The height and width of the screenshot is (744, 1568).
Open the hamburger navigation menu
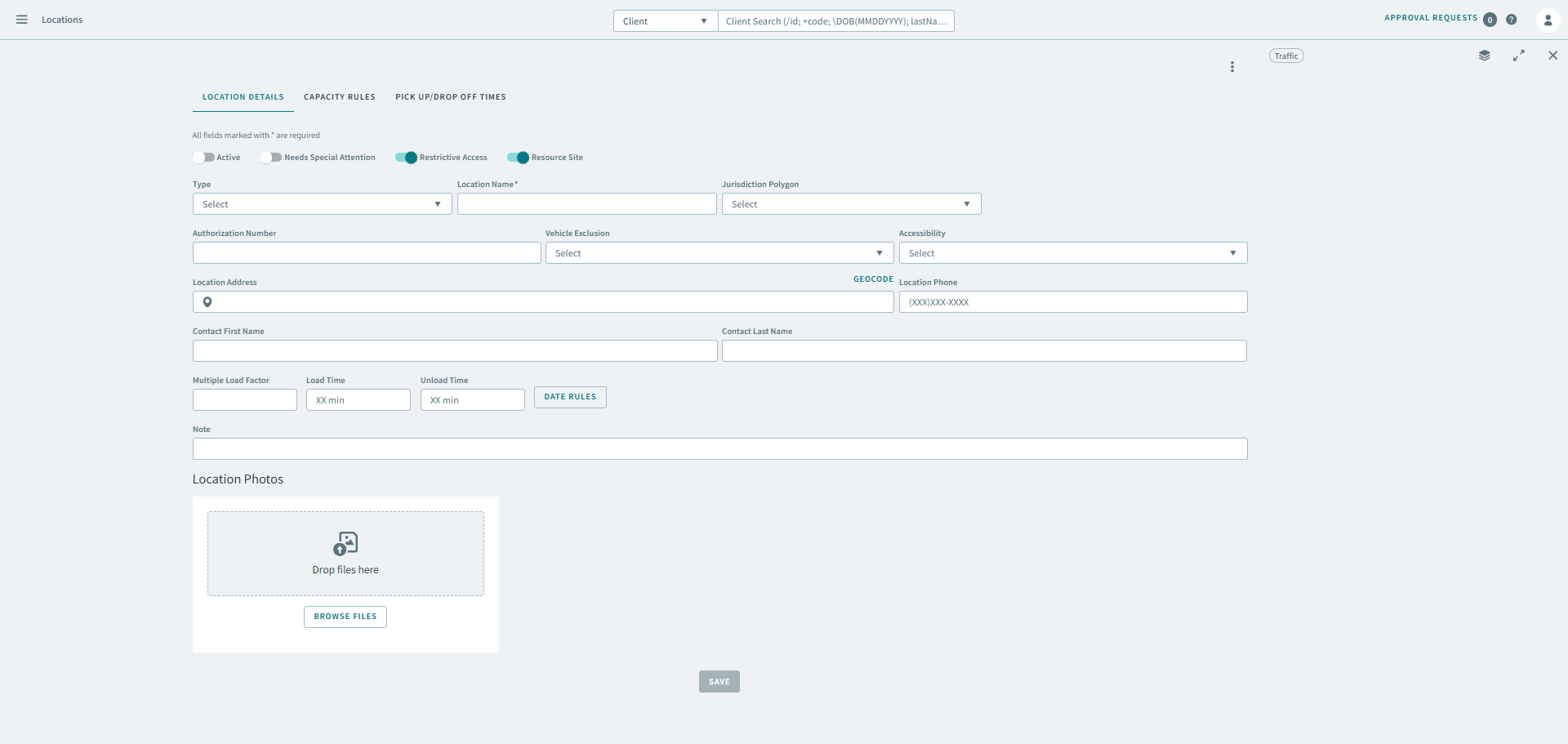[22, 20]
